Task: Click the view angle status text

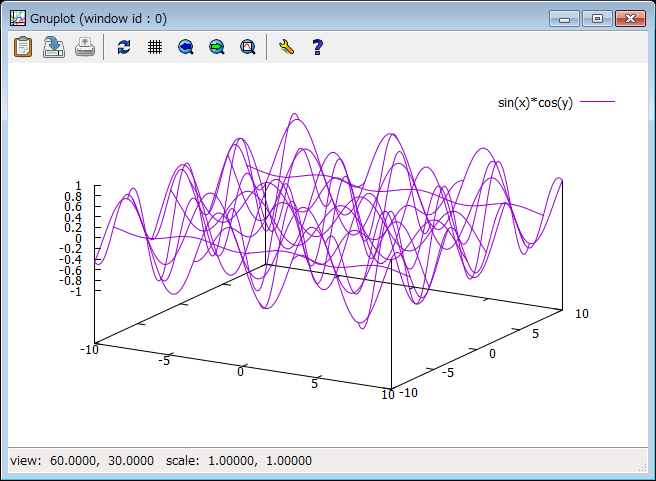Action: (81, 461)
